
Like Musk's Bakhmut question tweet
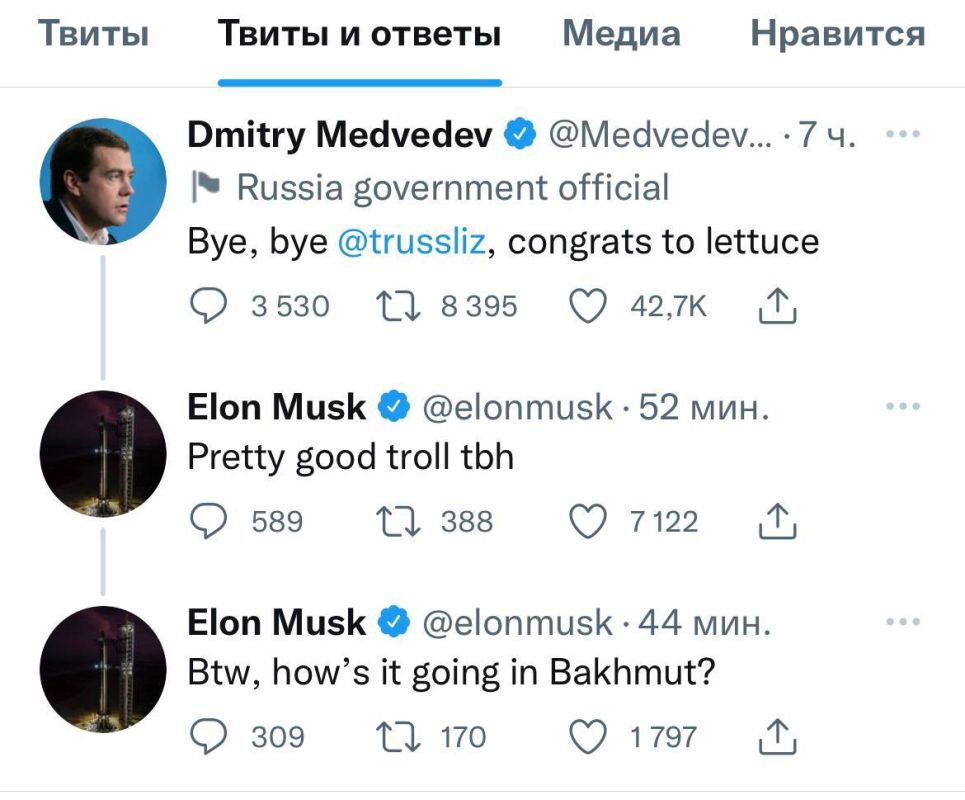coord(590,737)
